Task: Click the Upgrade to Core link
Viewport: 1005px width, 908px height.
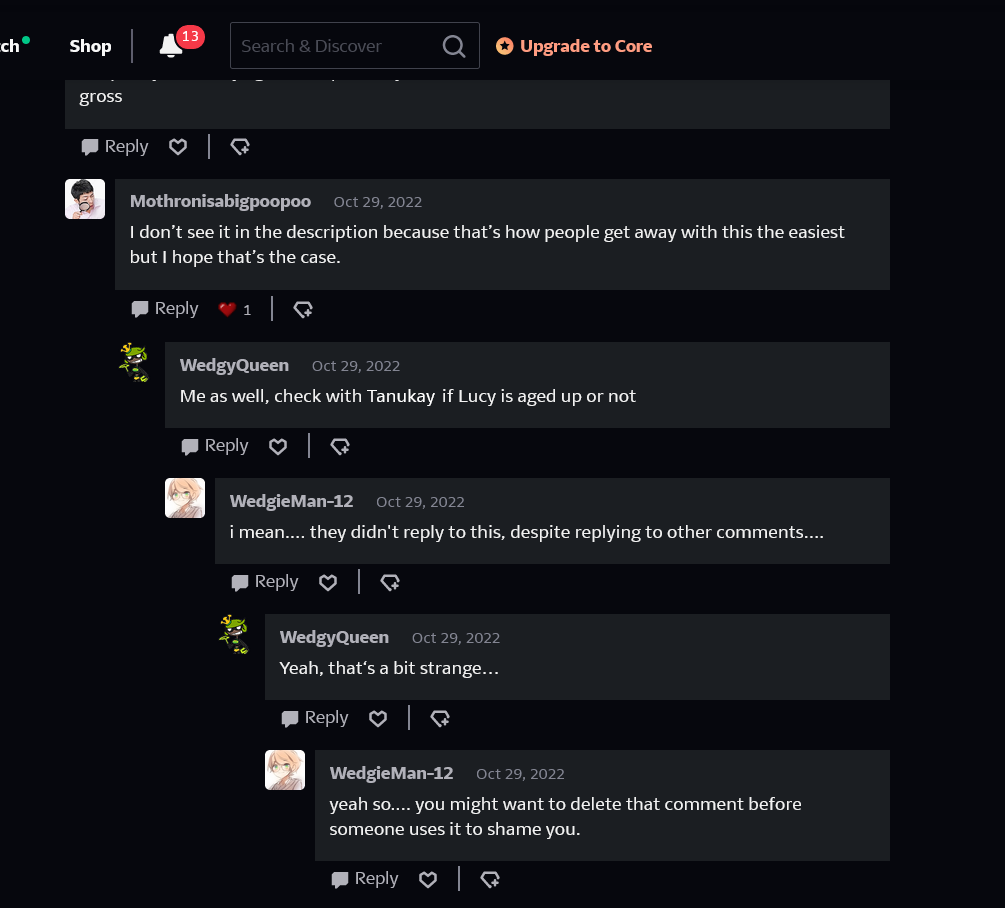Action: [575, 46]
